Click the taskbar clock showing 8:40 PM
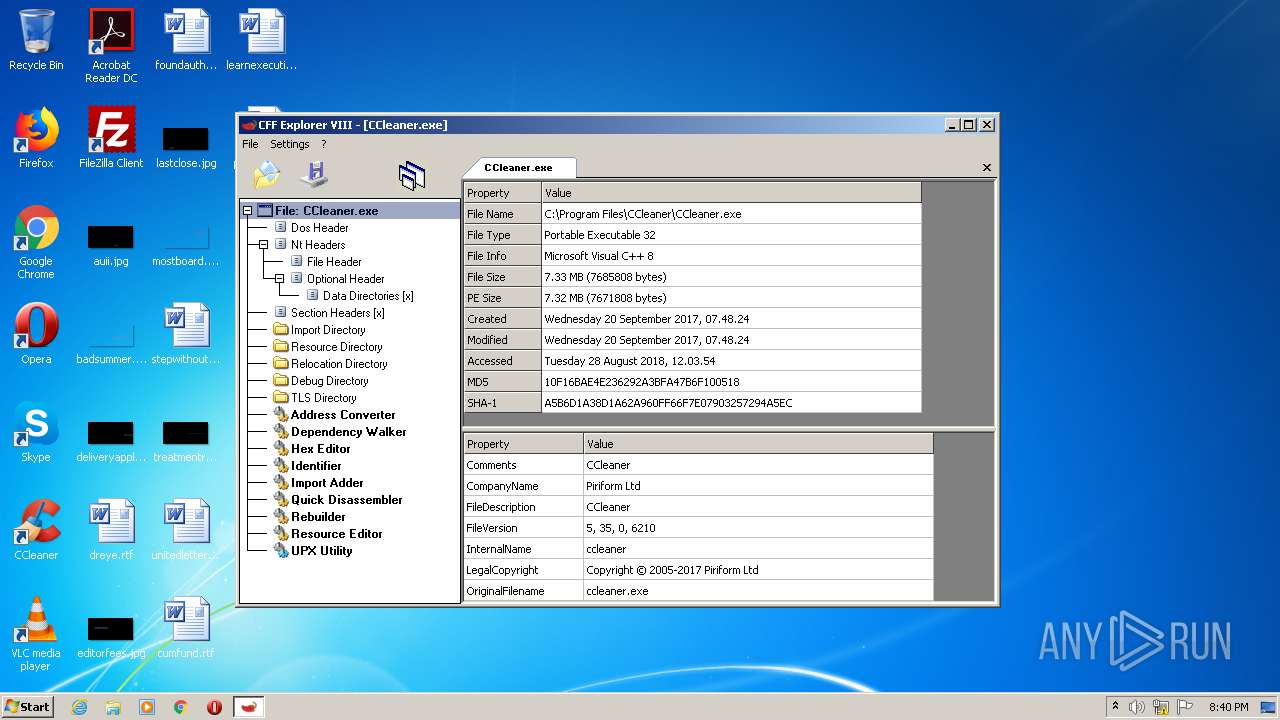This screenshot has height=720, width=1280. point(1228,707)
